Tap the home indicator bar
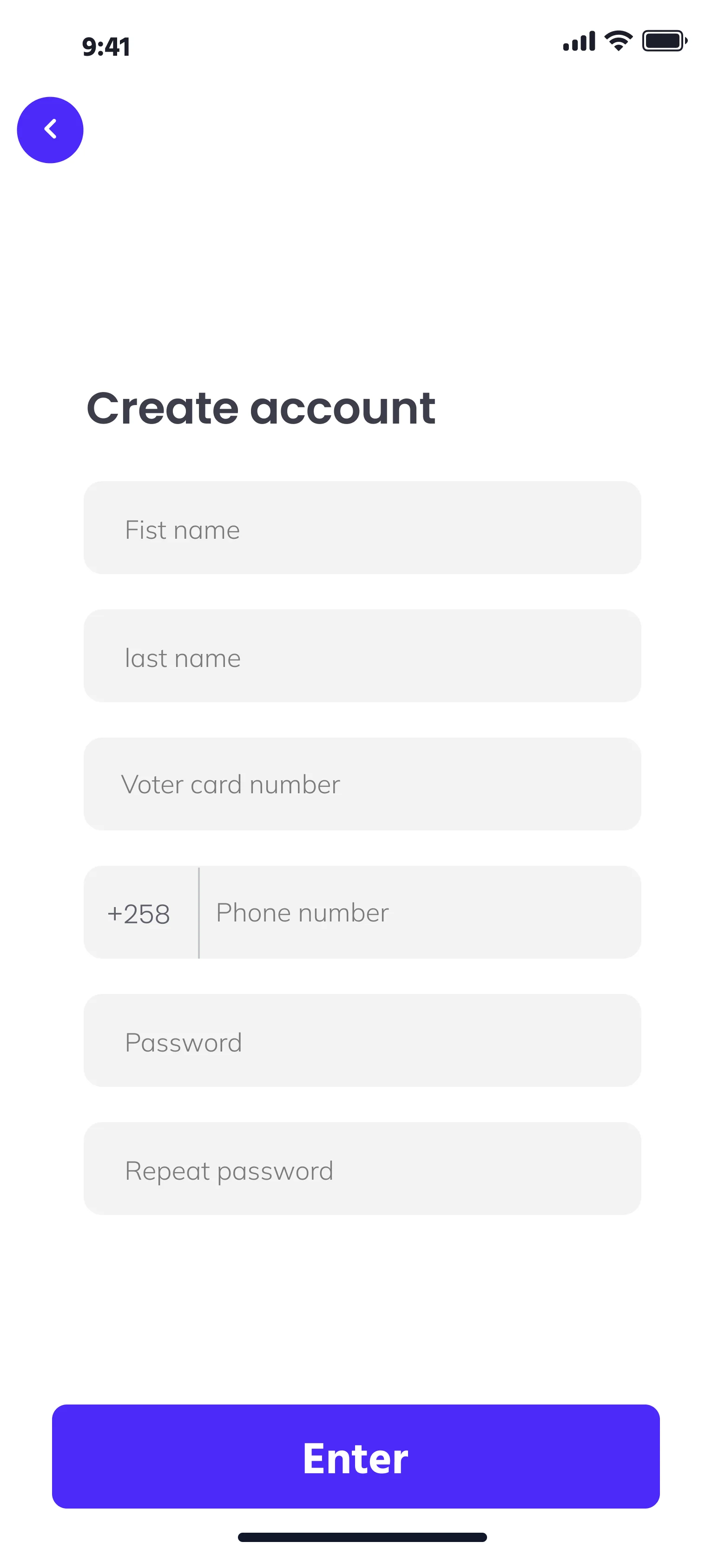725x1568 pixels. pos(362,1537)
